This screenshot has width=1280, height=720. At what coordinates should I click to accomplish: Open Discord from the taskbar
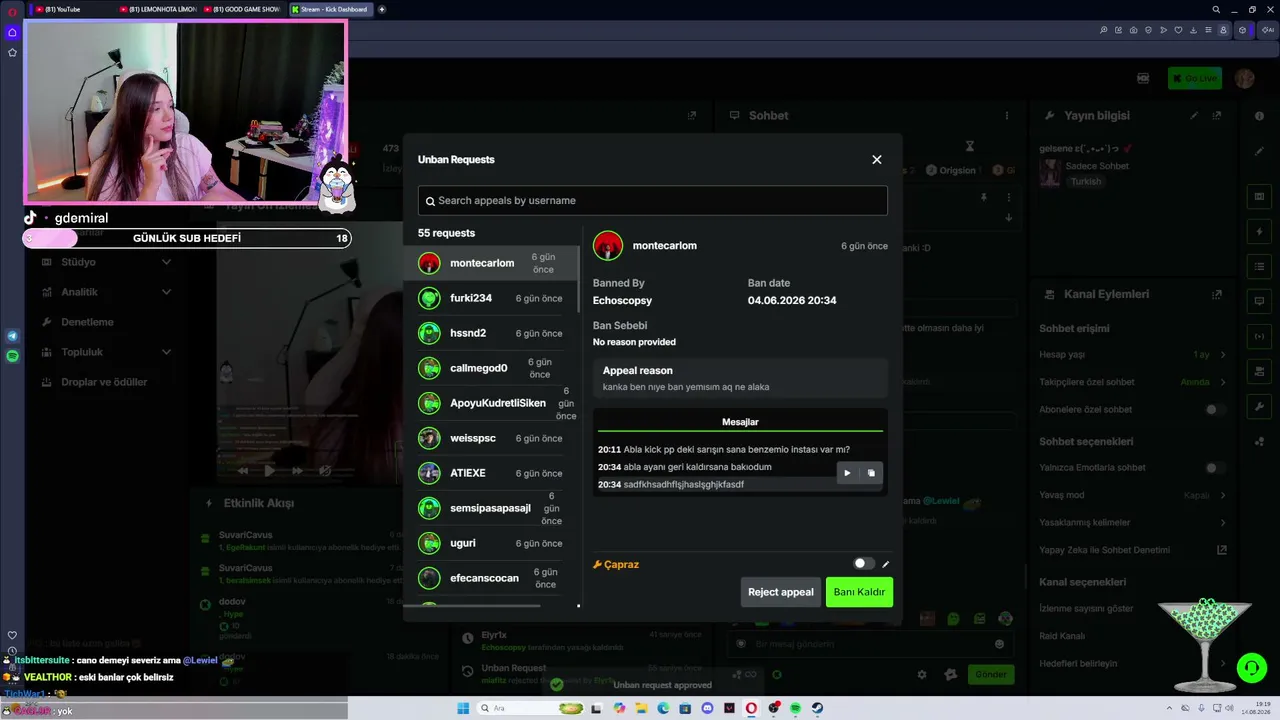[x=708, y=708]
